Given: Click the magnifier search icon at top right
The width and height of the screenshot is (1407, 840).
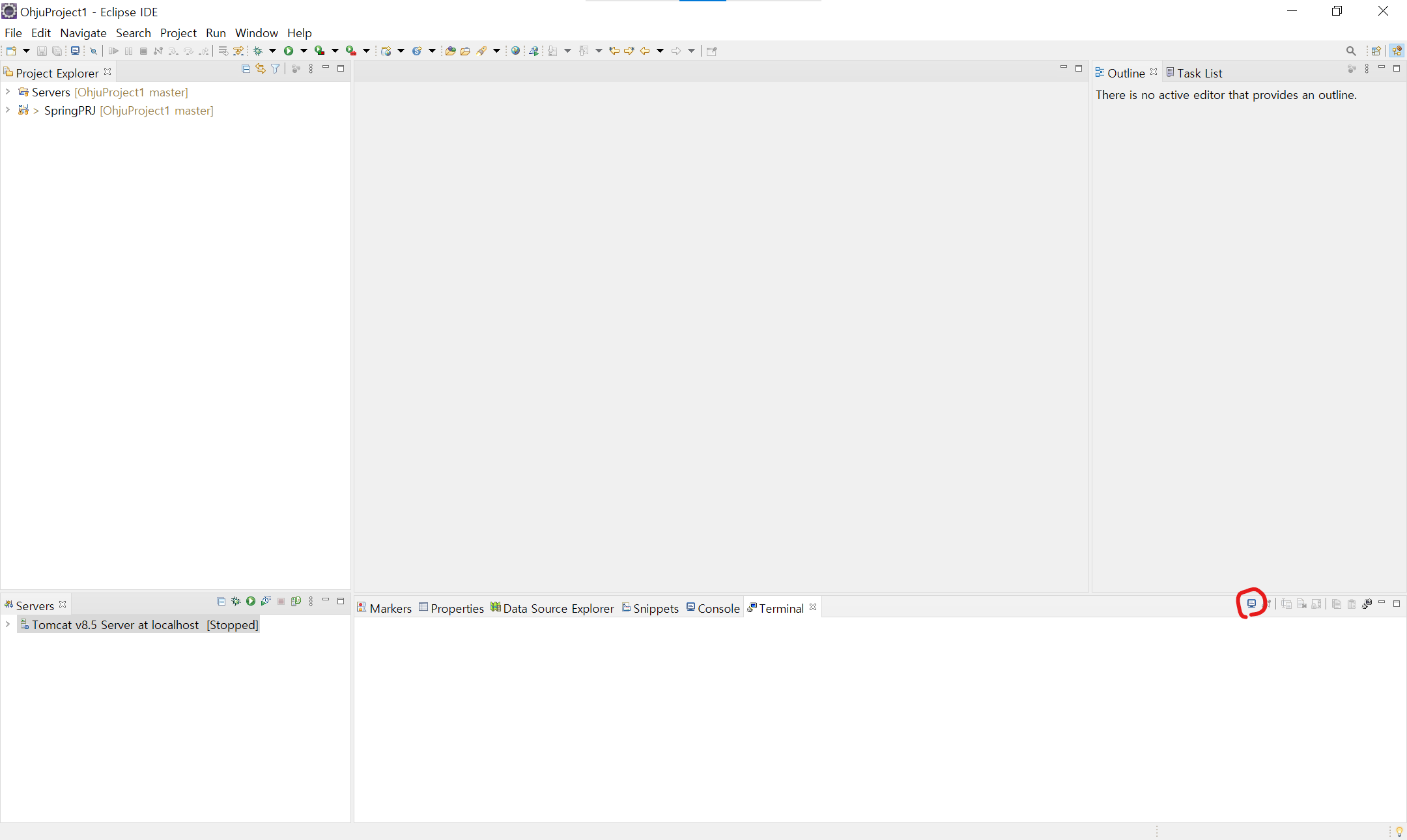Looking at the screenshot, I should (x=1350, y=51).
